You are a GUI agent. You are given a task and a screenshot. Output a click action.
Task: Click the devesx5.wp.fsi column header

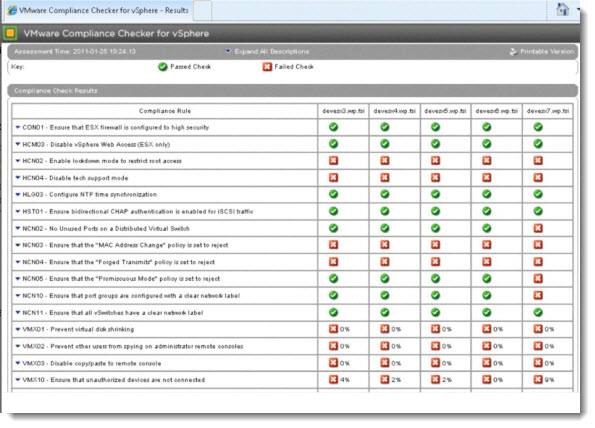point(445,111)
